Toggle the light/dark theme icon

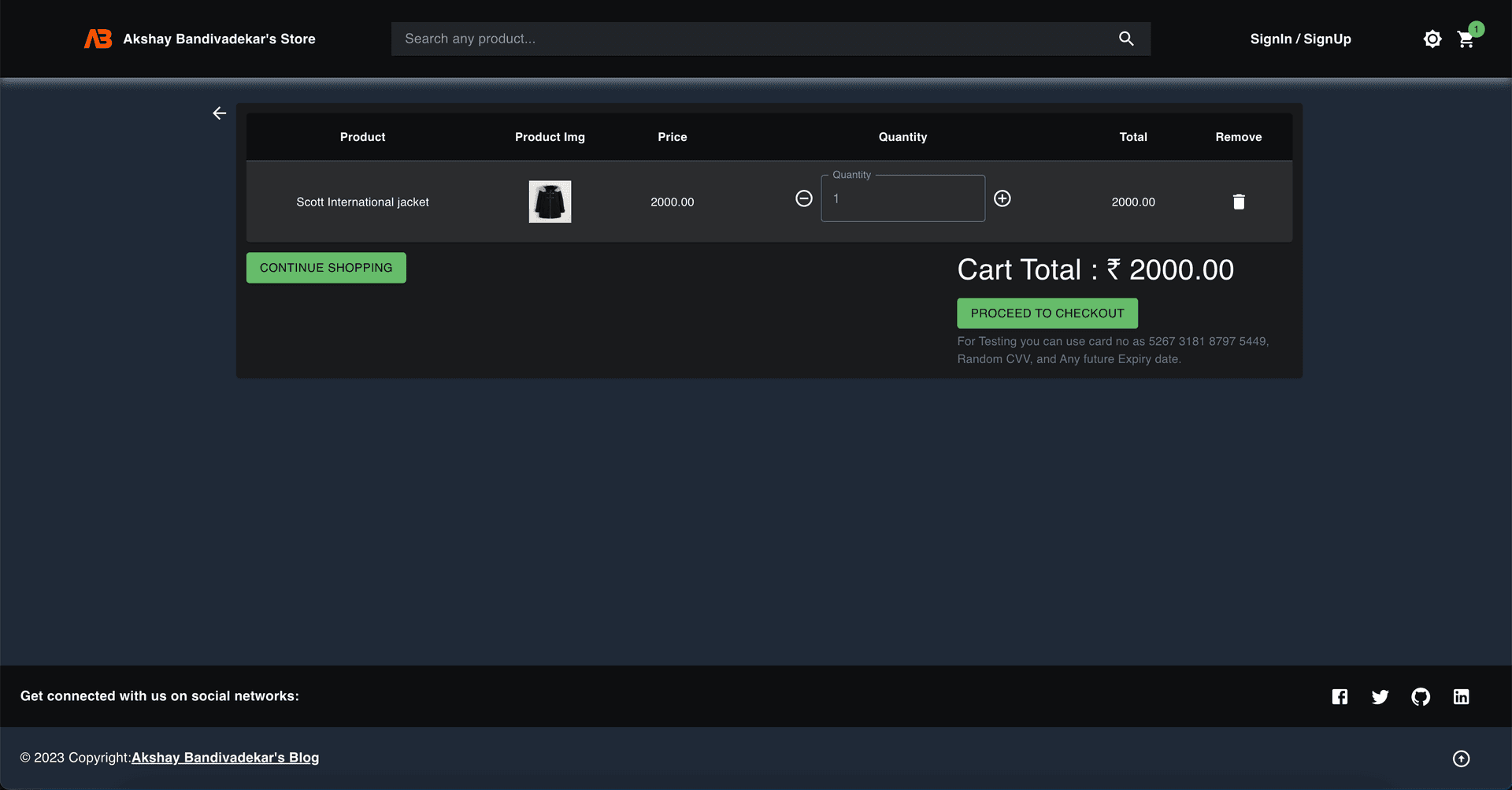(x=1432, y=39)
